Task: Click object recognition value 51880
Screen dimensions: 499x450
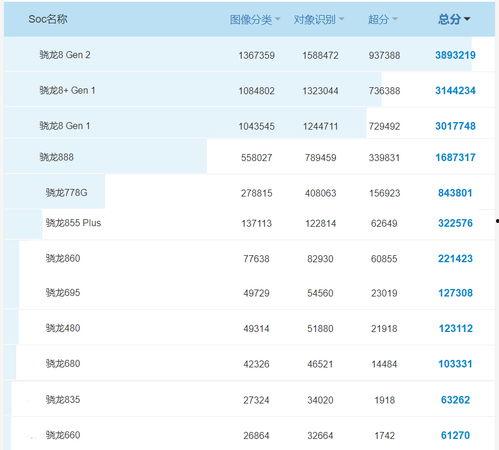Action: tap(320, 329)
